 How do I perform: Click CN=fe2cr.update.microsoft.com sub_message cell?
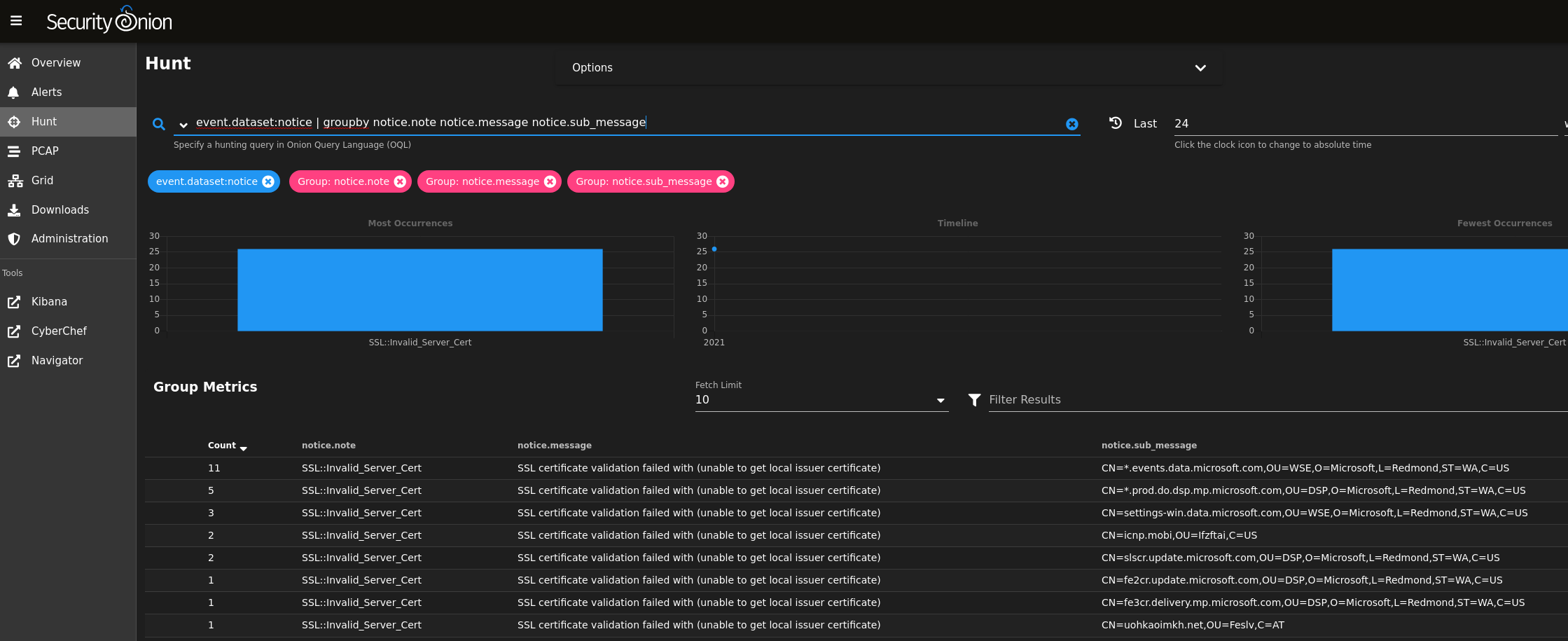1302,580
